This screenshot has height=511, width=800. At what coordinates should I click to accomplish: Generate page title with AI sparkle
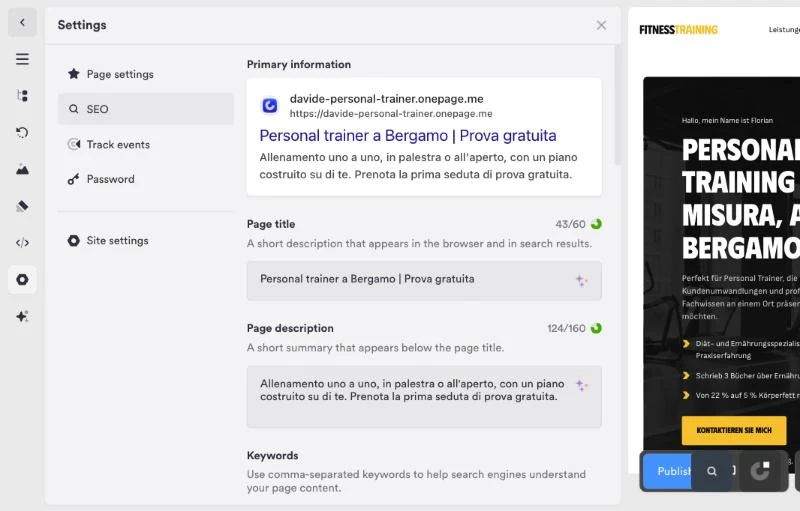(581, 280)
